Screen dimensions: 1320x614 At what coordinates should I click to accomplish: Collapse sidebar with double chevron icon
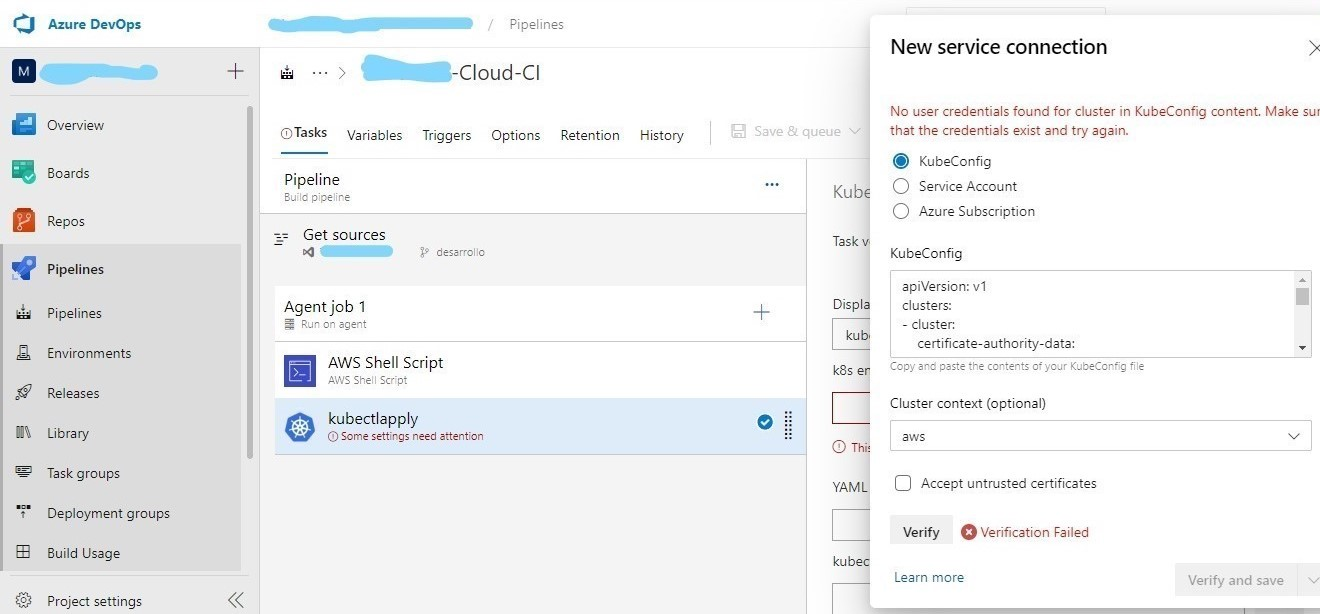point(235,600)
